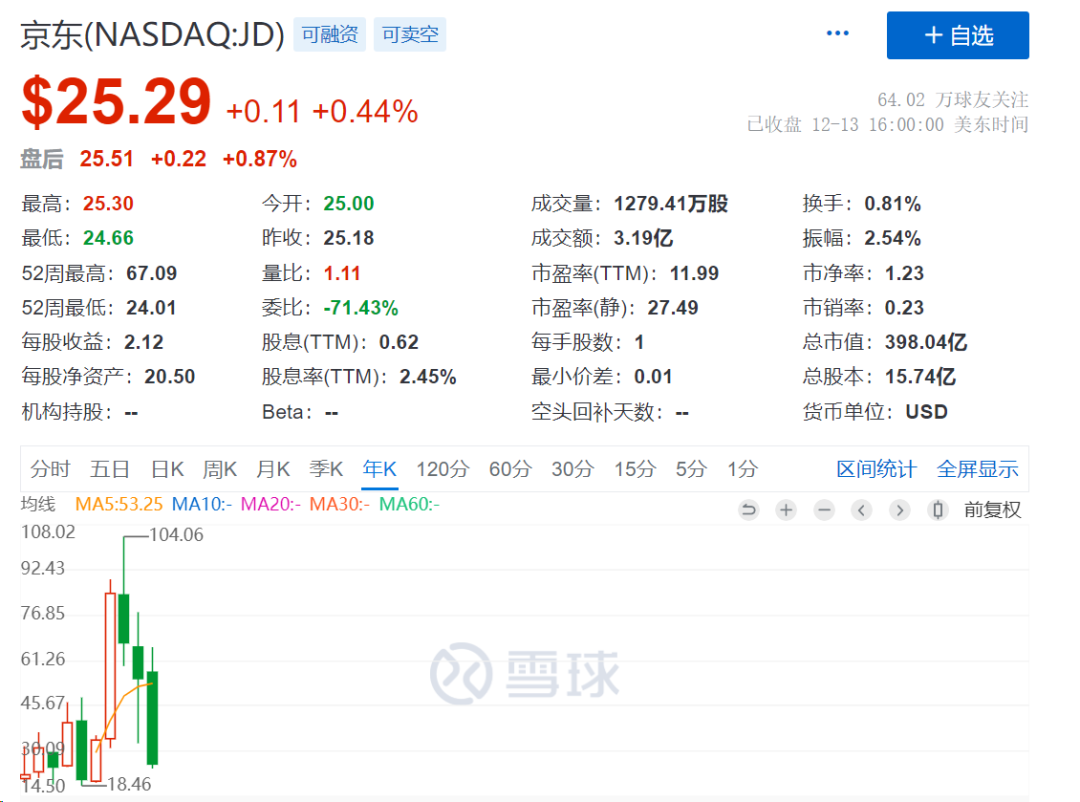Click the 换手 value 0.81%

click(x=893, y=204)
